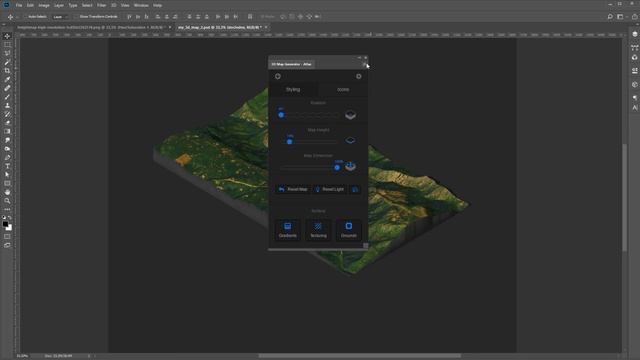Screen dimensions: 640x360
Task: Open the Filter menu
Action: pos(102,5)
